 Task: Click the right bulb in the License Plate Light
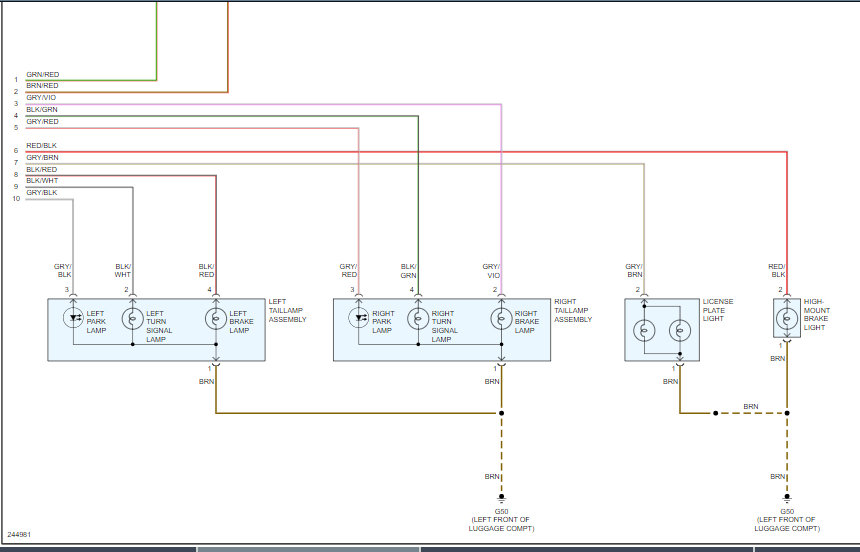click(680, 331)
